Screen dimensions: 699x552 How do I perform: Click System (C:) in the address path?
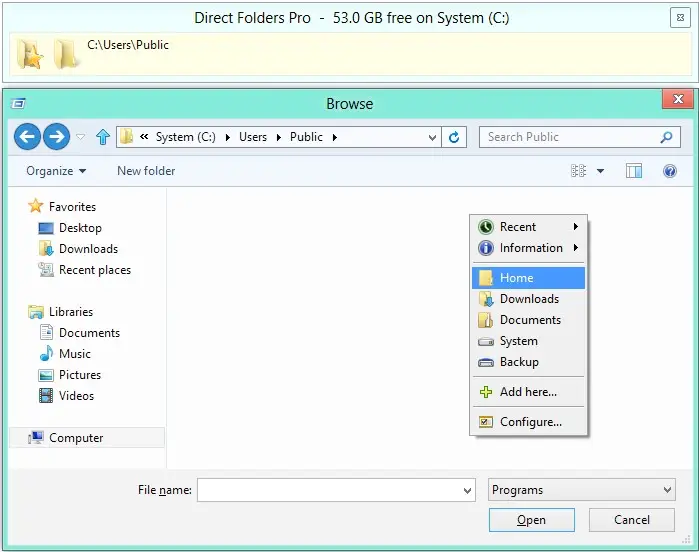pyautogui.click(x=185, y=137)
